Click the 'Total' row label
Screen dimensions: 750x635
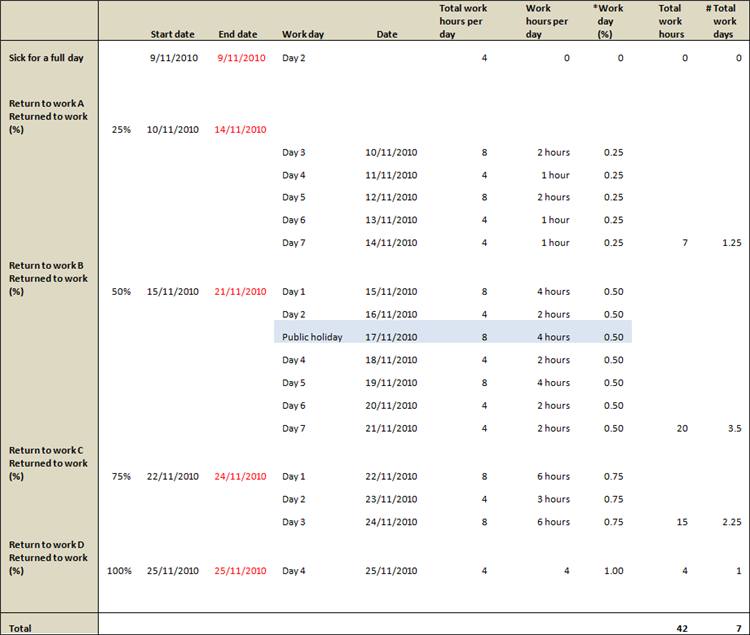20,628
